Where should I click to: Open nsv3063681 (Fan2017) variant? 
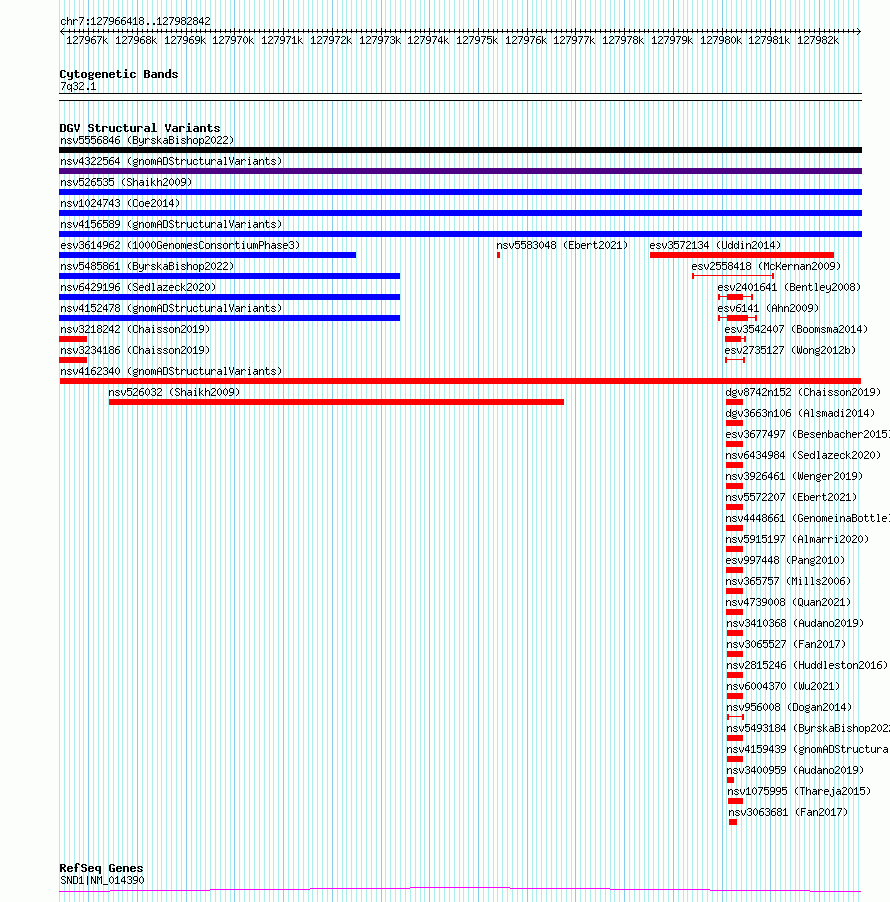788,812
